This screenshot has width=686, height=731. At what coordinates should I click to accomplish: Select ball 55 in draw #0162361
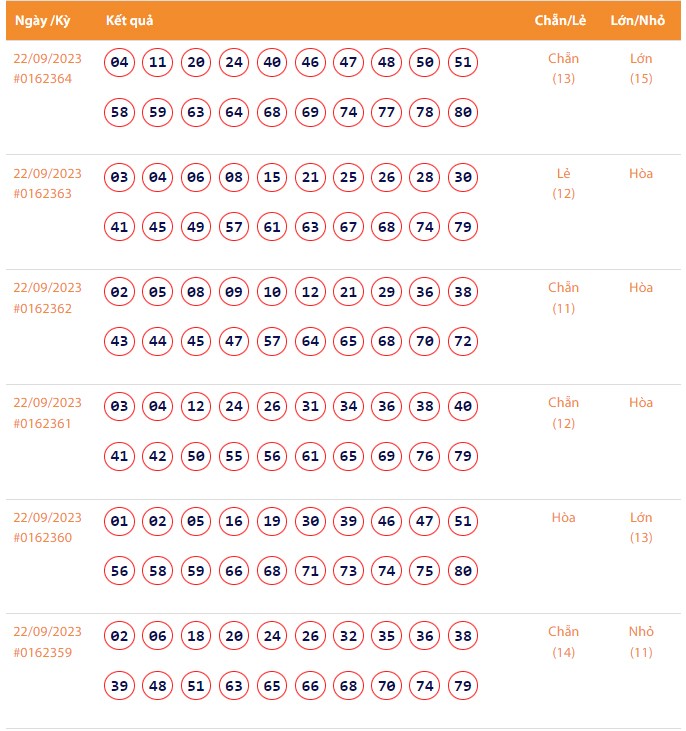tap(234, 456)
